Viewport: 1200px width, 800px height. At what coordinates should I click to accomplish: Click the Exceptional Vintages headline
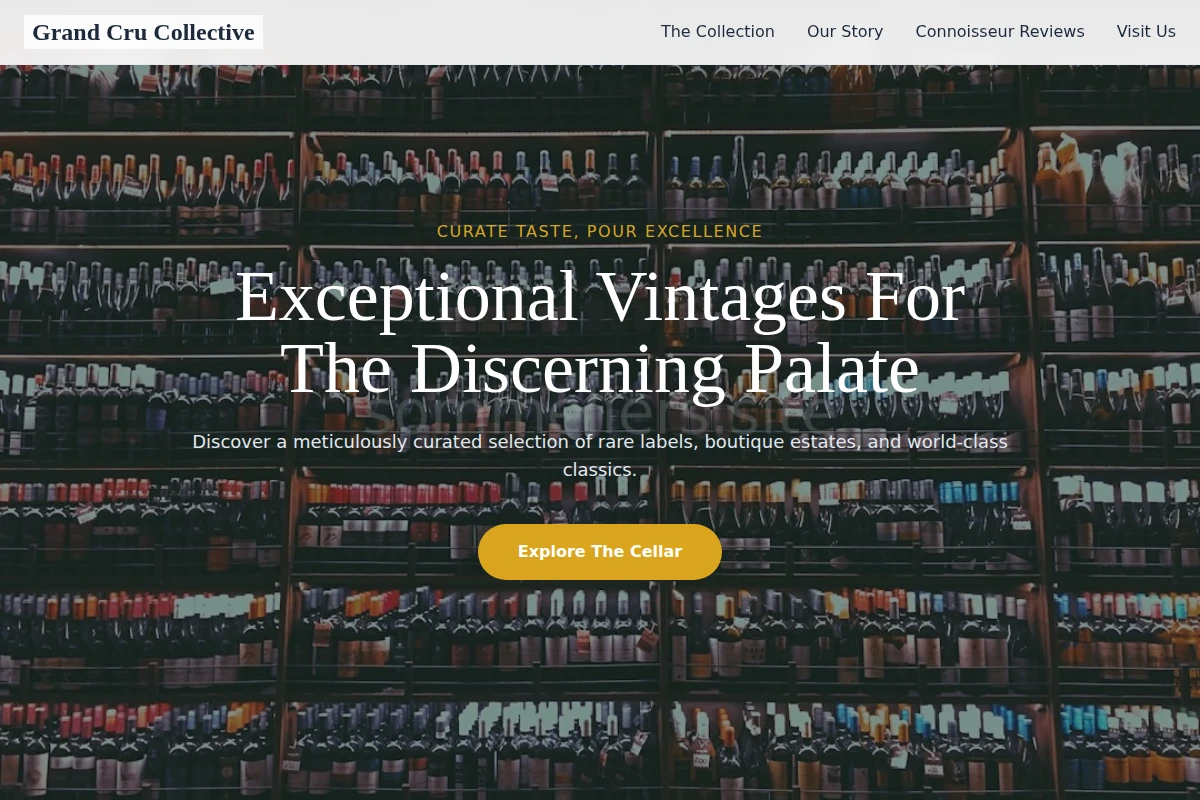point(600,333)
